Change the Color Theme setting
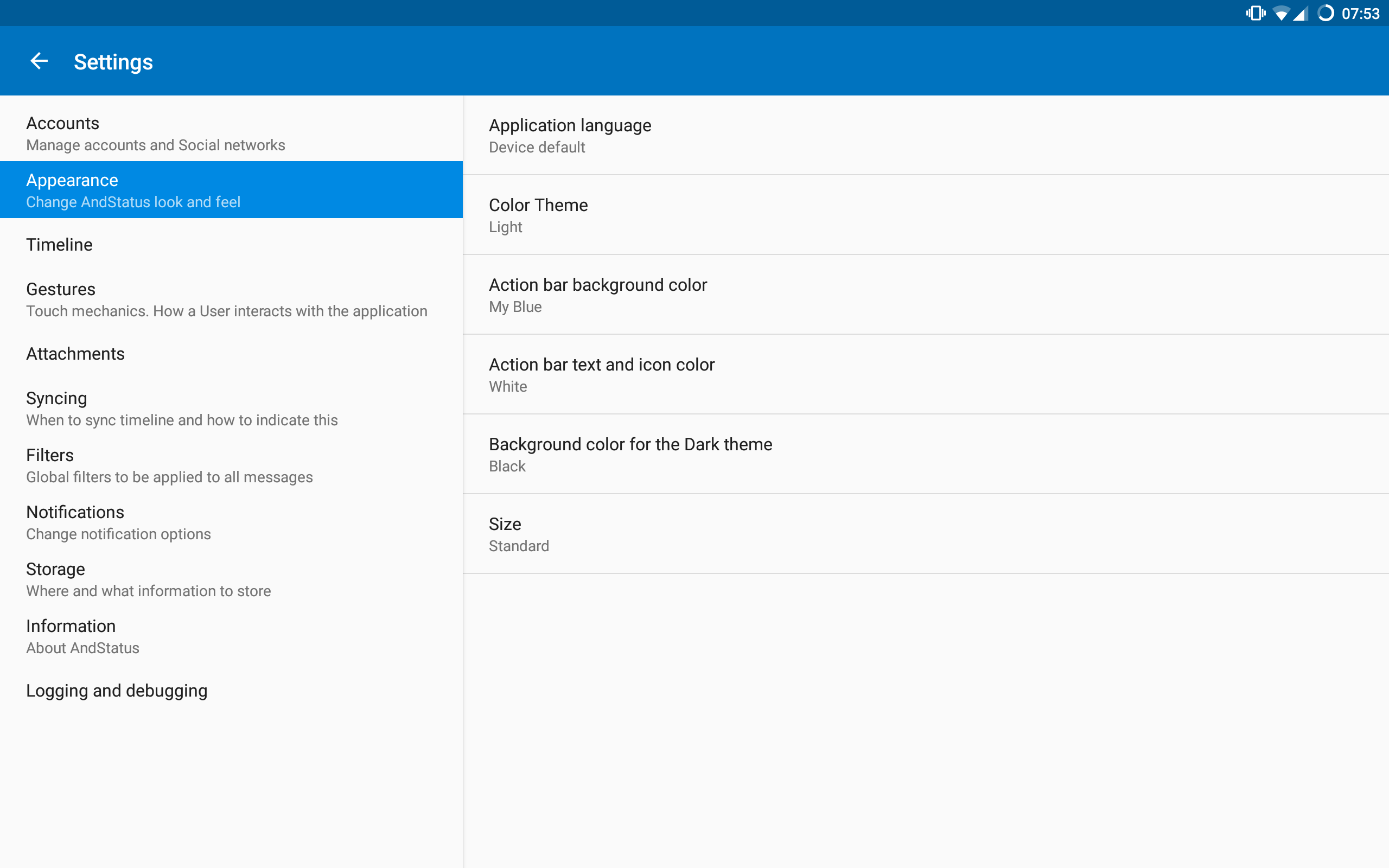The width and height of the screenshot is (1389, 868). coord(925,215)
